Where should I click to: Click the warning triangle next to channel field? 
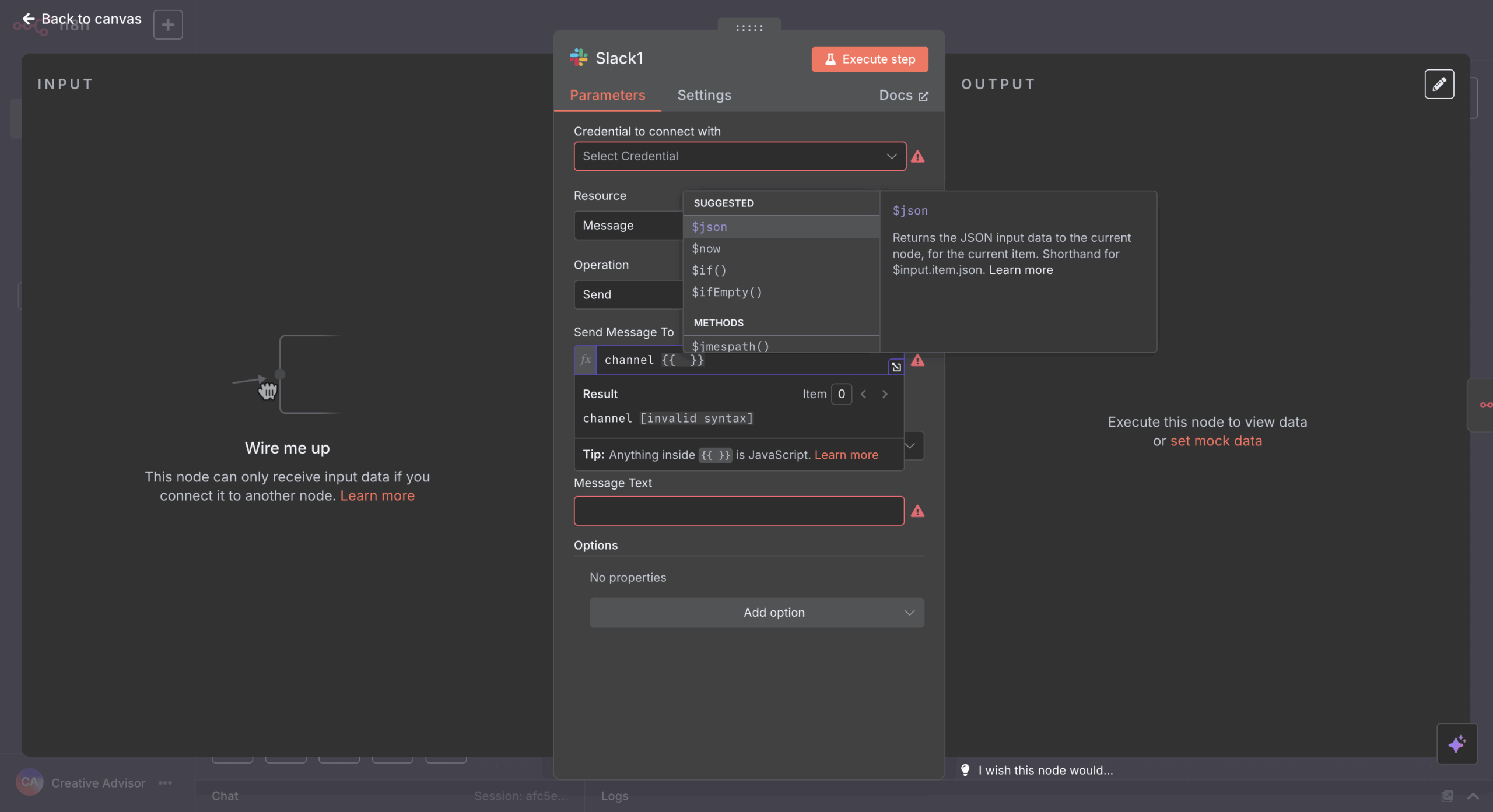click(x=918, y=361)
